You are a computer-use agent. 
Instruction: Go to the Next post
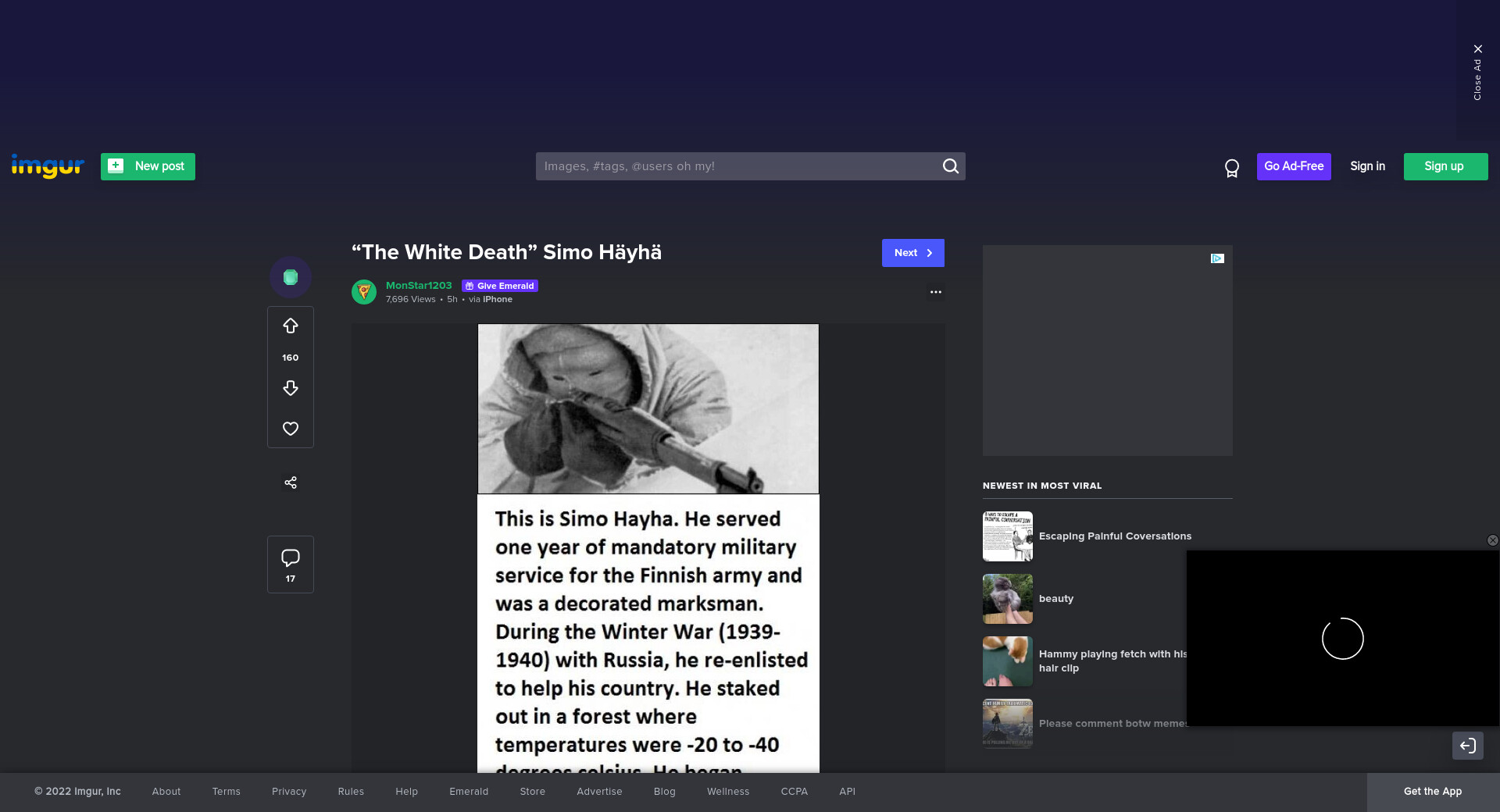(912, 253)
